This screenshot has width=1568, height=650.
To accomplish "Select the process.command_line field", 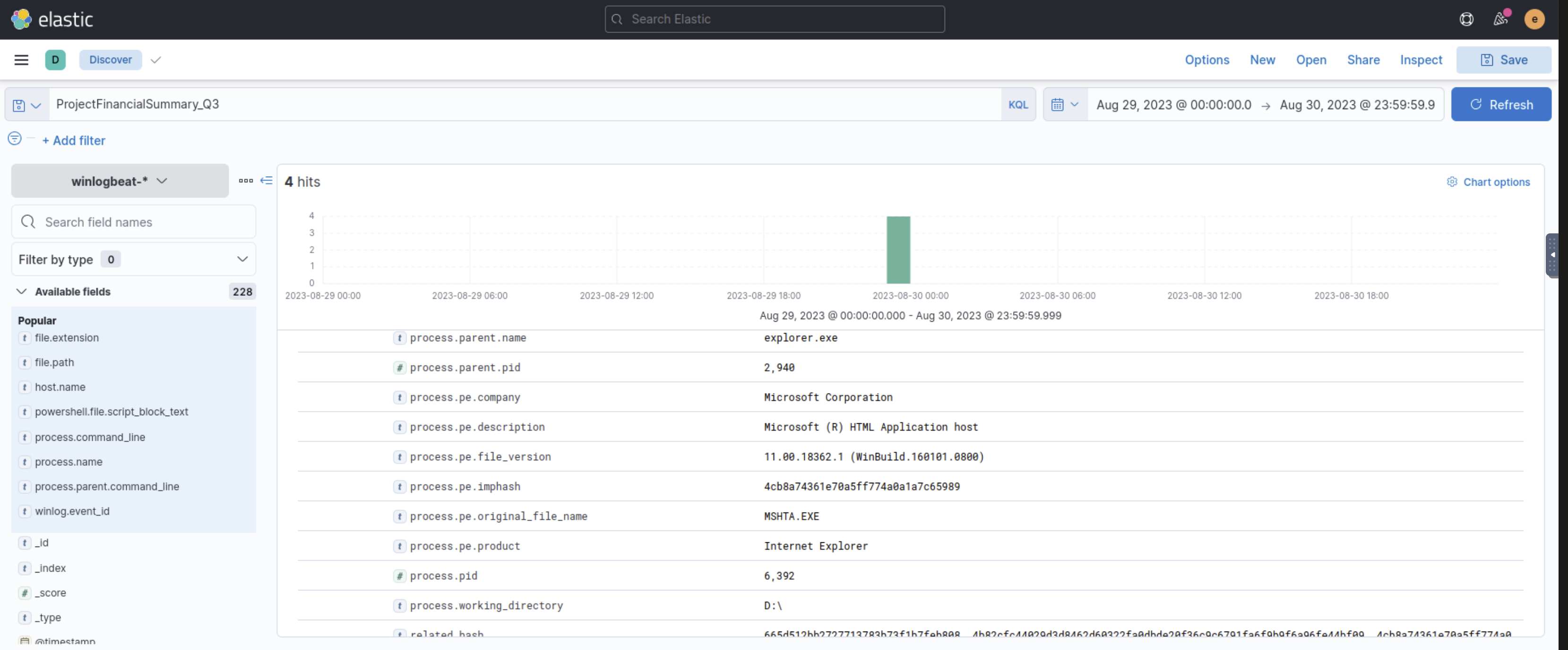I will (89, 437).
